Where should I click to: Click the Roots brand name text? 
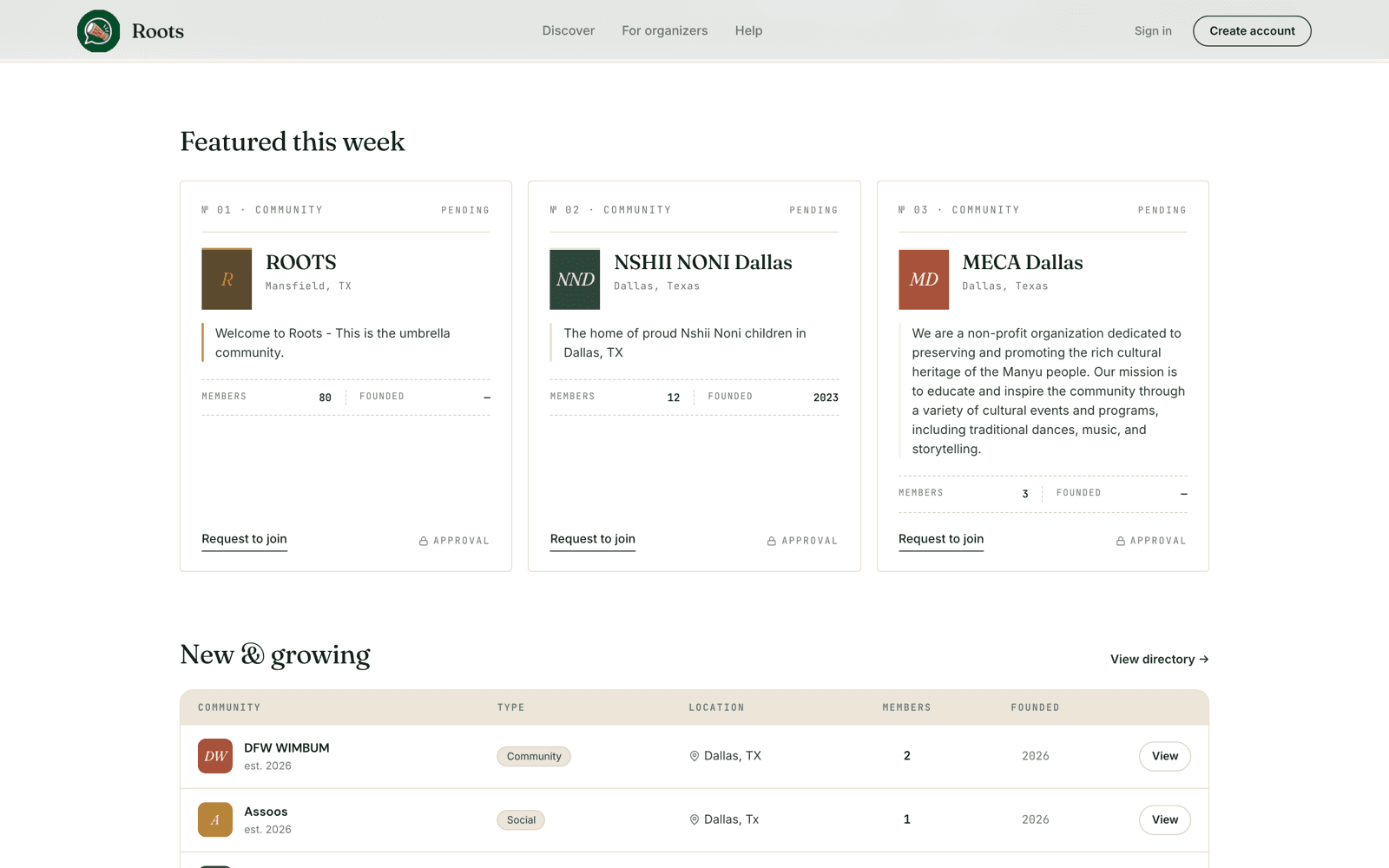[x=158, y=31]
